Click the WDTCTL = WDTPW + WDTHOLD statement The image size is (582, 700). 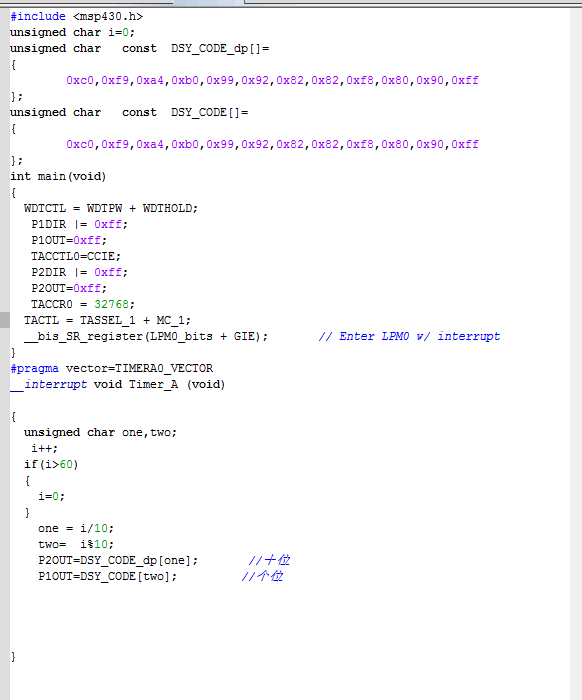point(111,208)
